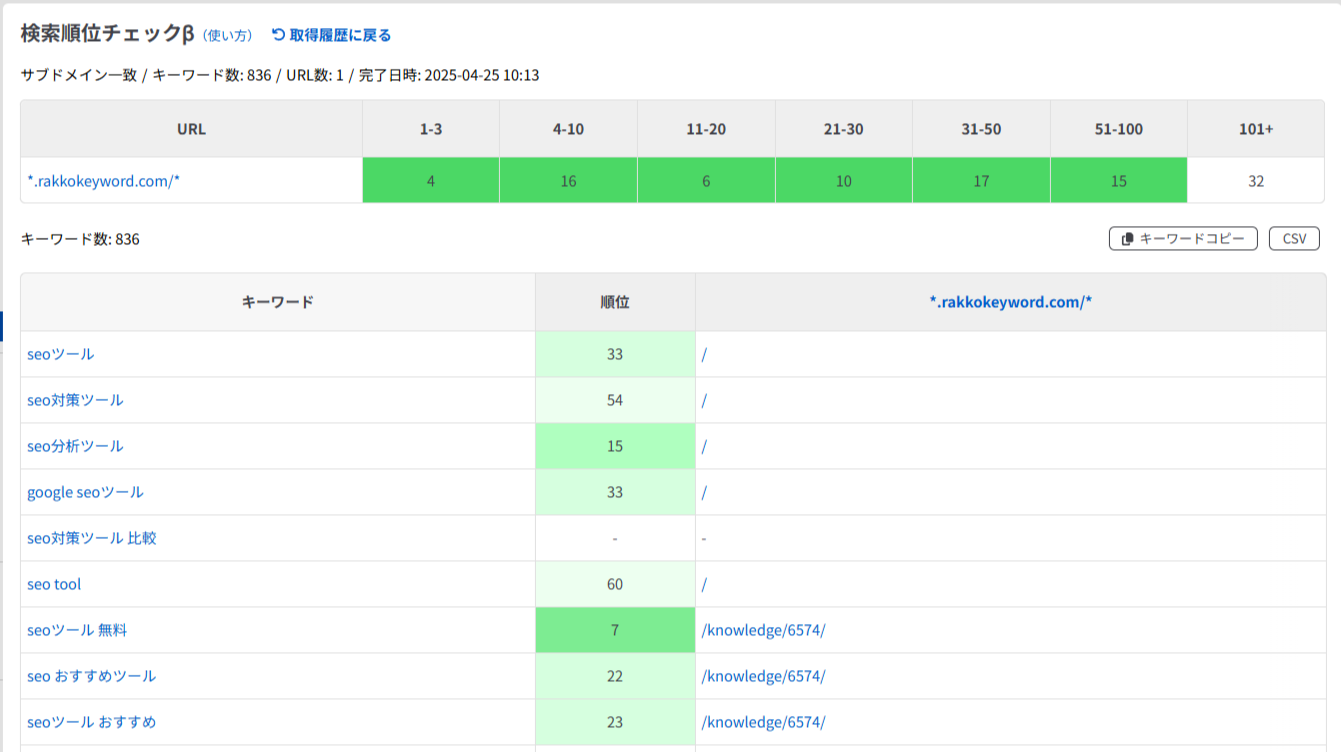Open the seoツール おすすめ keyword link
Screen dimensions: 1341x752
coord(92,722)
